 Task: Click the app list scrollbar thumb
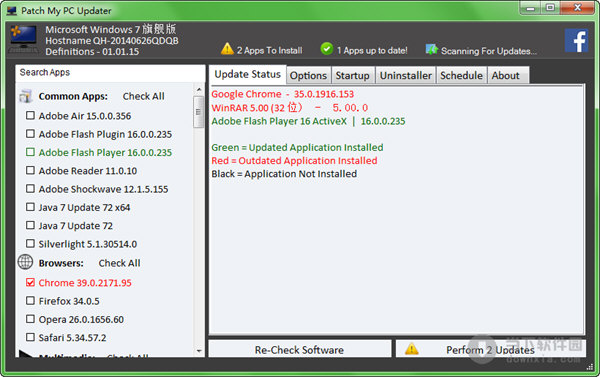199,112
